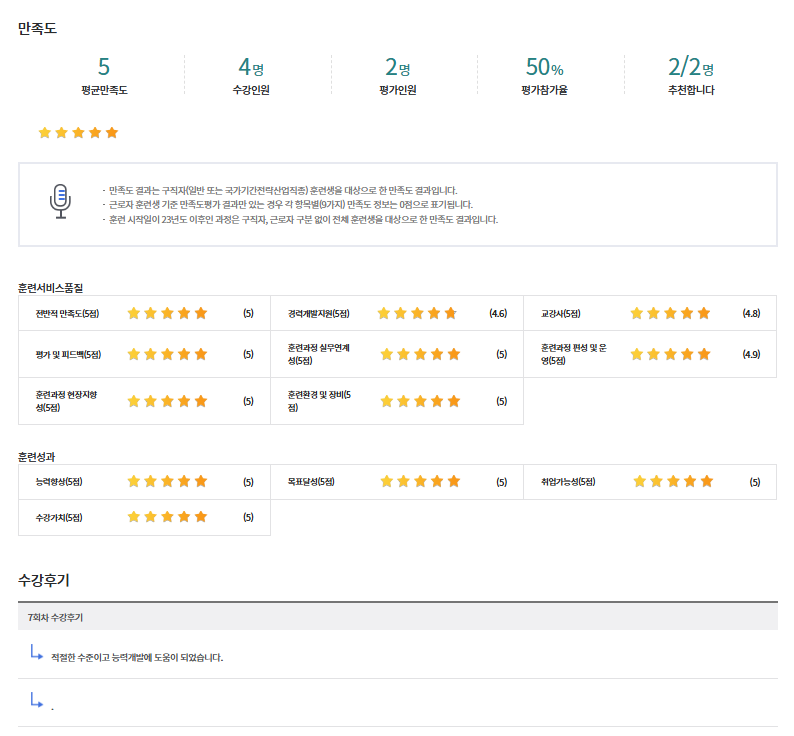Select the 7회차 수강후기 header row
Viewport: 794px width, 736px height.
(397, 617)
